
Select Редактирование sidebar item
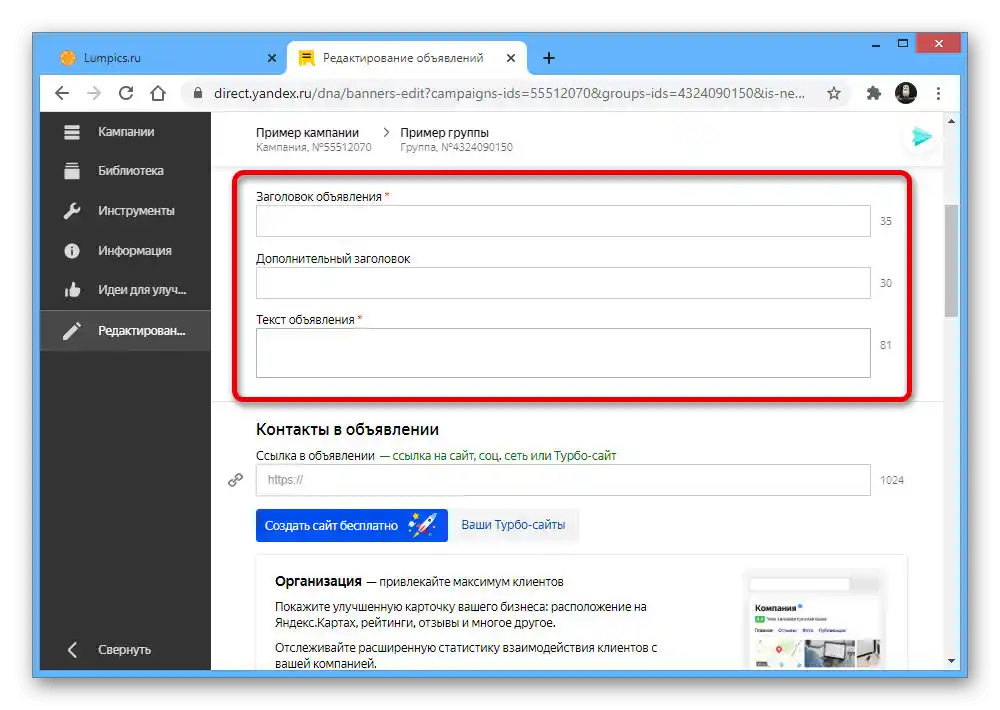pyautogui.click(x=125, y=331)
